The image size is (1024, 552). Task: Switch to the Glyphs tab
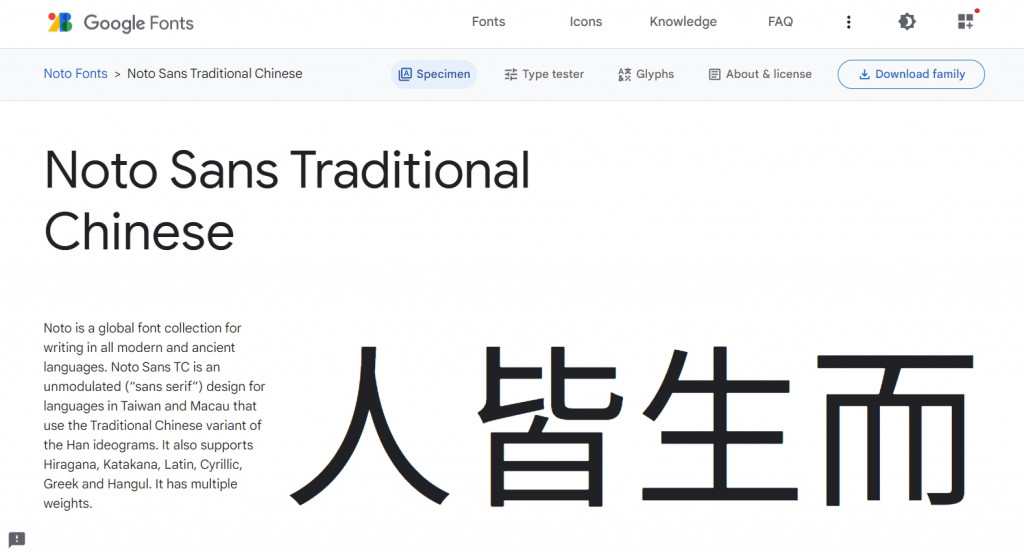[x=646, y=74]
